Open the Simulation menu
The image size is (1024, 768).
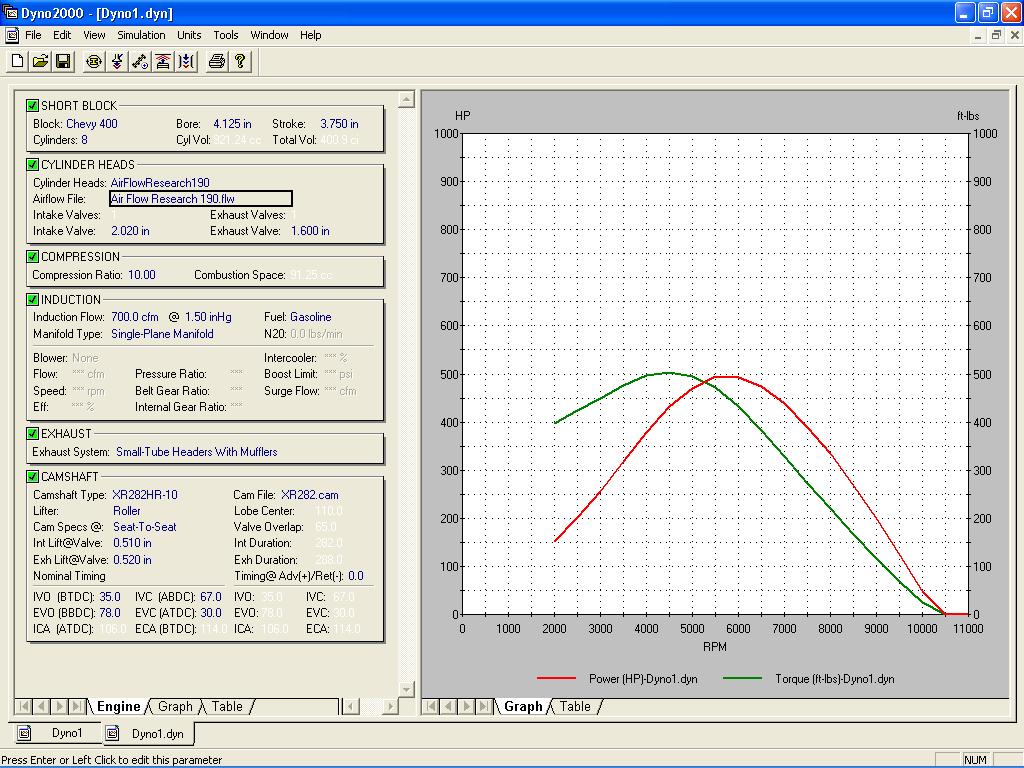141,35
